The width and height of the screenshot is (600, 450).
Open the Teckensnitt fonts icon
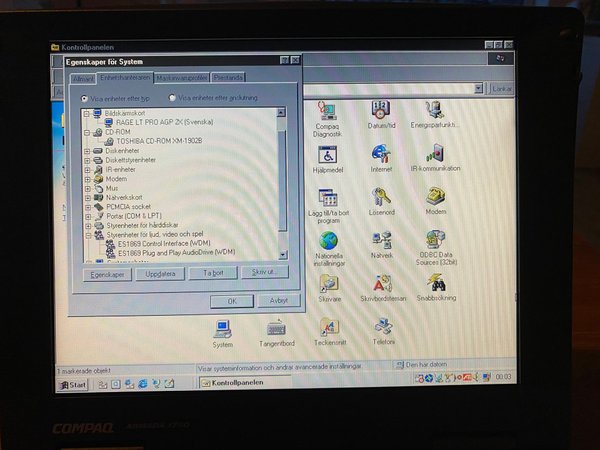[330, 332]
